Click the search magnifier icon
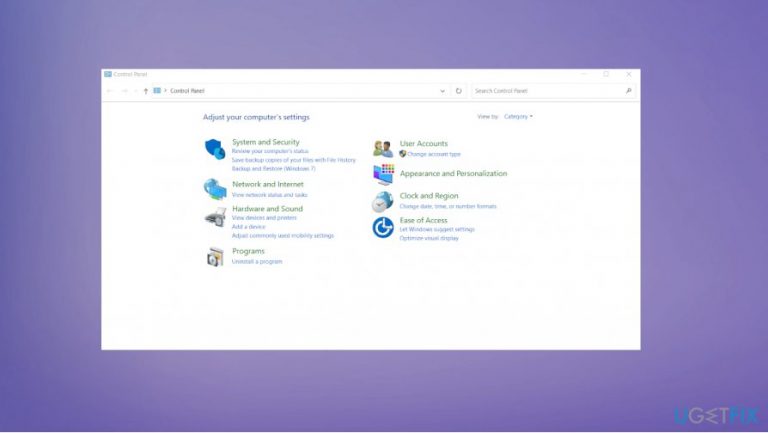Viewport: 768px width, 433px height. pos(628,91)
